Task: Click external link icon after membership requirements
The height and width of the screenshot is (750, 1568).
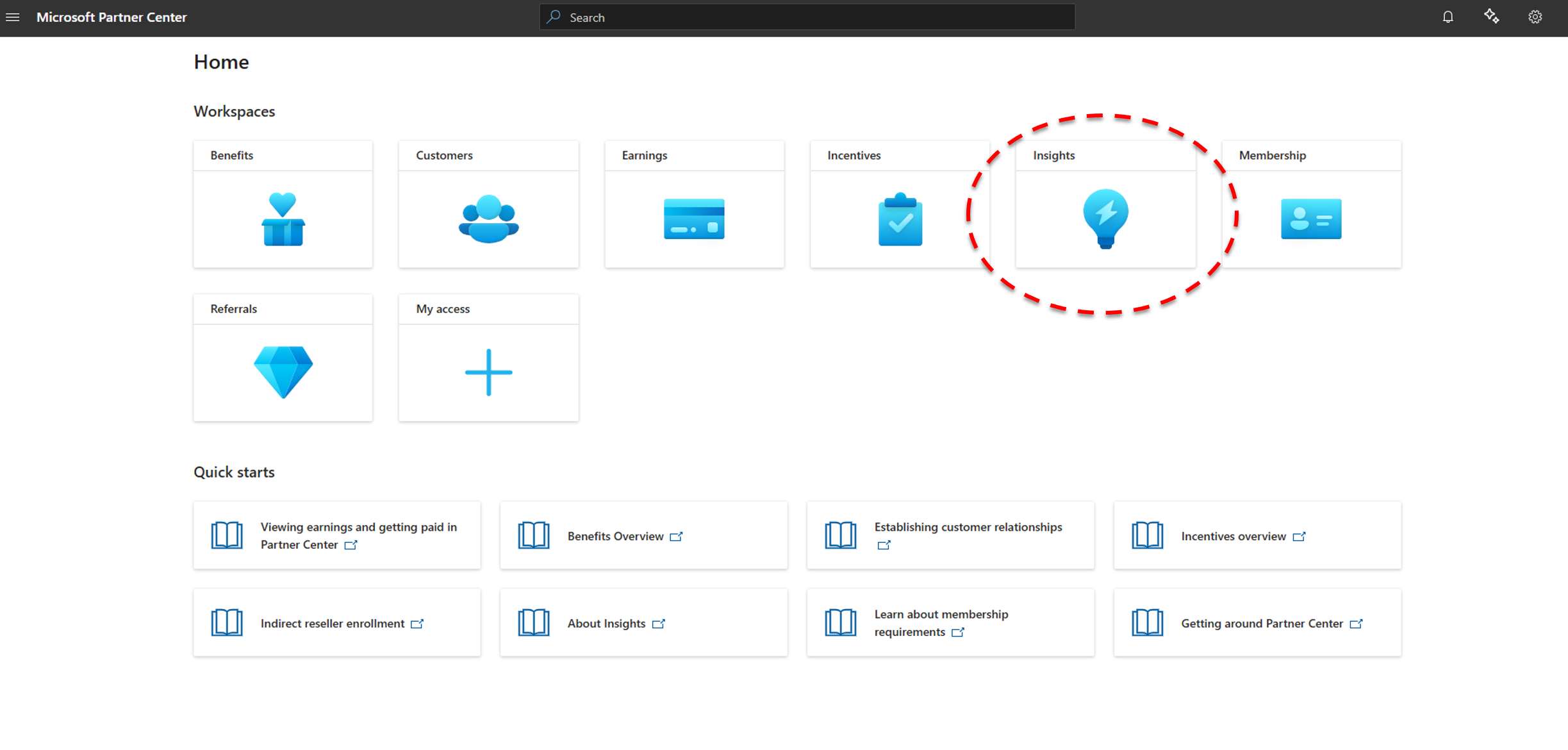Action: (958, 632)
